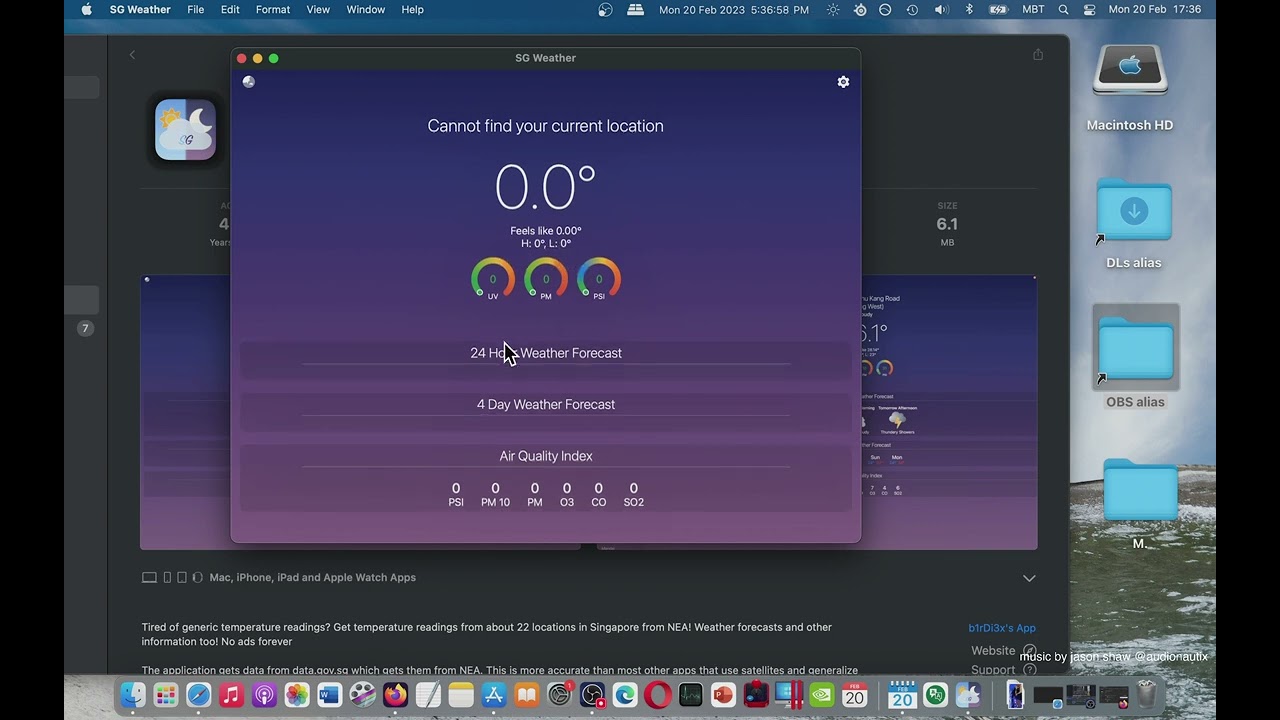The image size is (1280, 720).
Task: Open the Apple menu
Action: tap(87, 9)
